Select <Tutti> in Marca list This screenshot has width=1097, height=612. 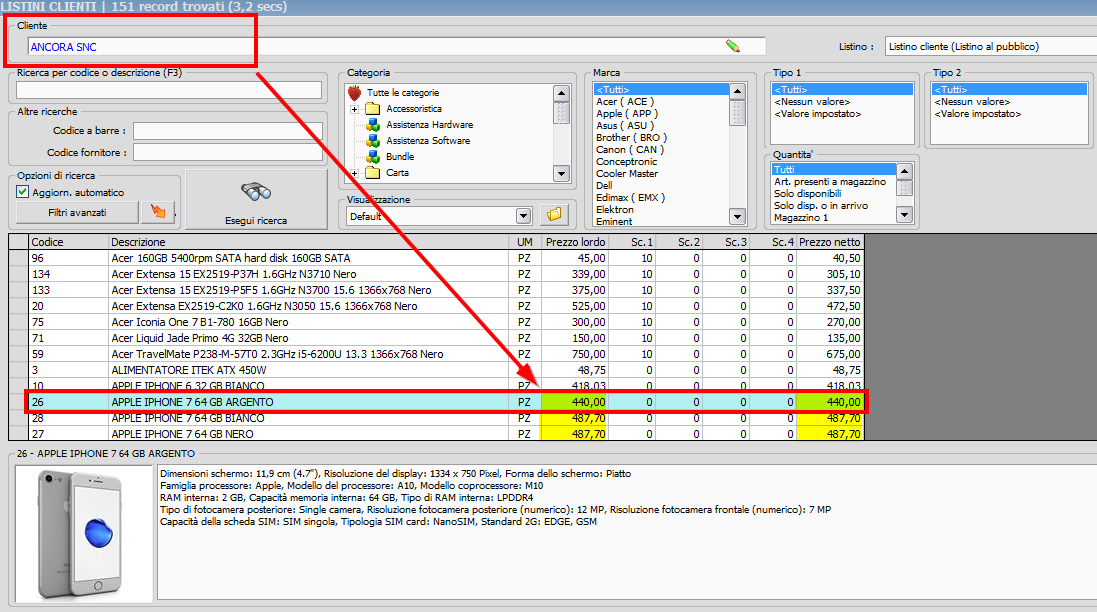661,90
